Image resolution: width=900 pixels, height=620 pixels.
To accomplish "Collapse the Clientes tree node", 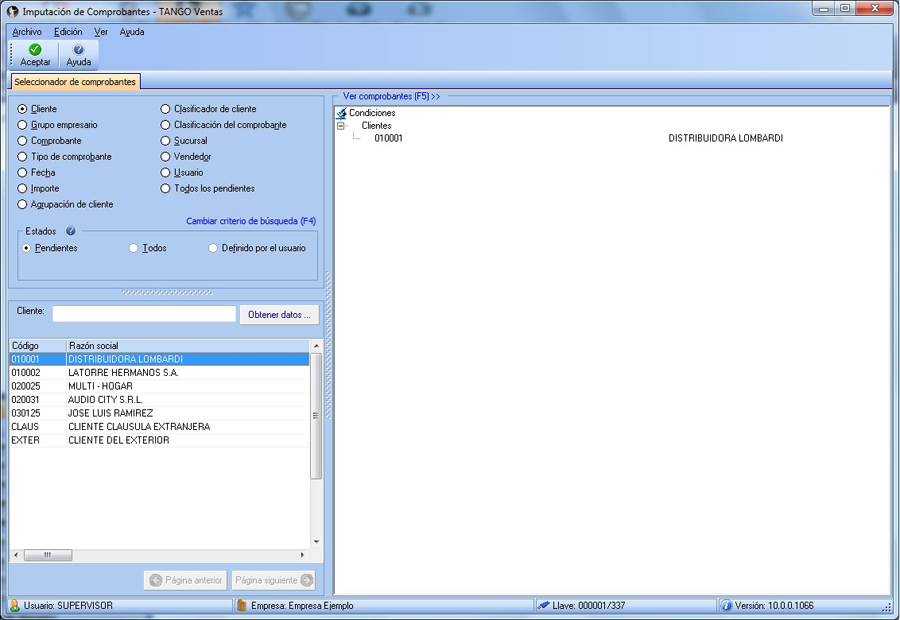I will tap(341, 126).
